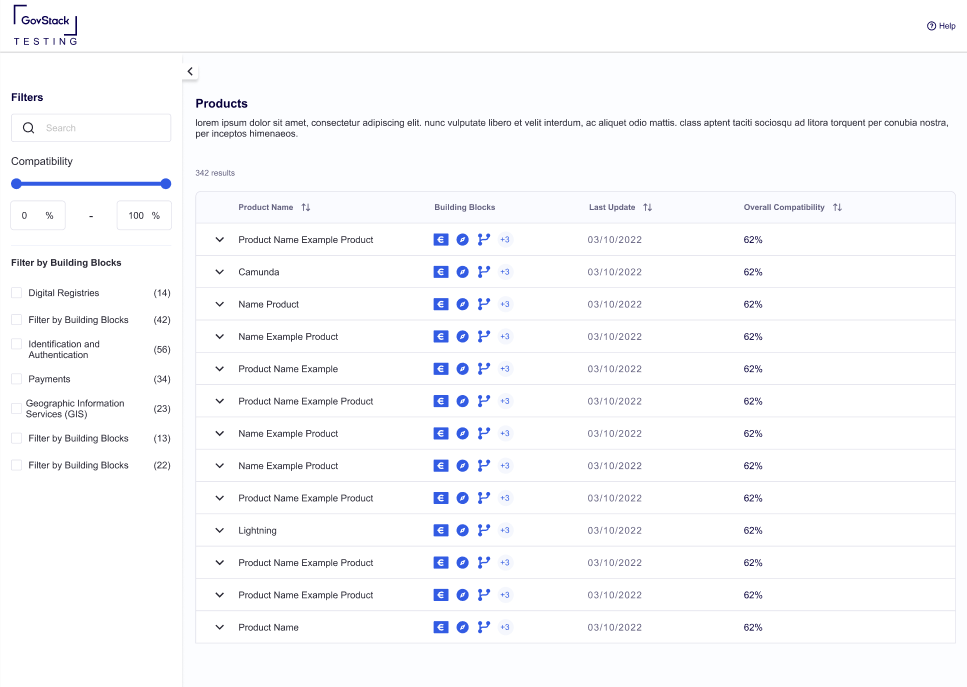This screenshot has width=967, height=687.
Task: Click the compass icon in Product Name Example row
Action: pos(462,369)
